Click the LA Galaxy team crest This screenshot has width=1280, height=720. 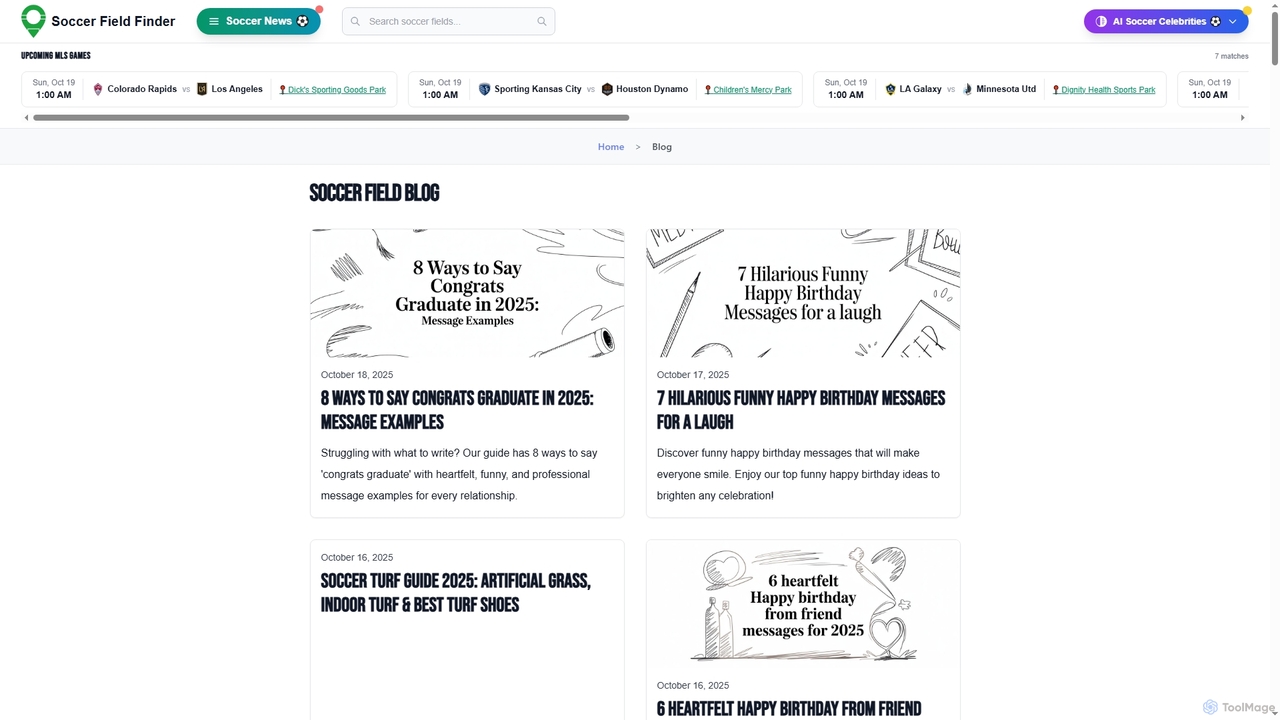[x=890, y=89]
